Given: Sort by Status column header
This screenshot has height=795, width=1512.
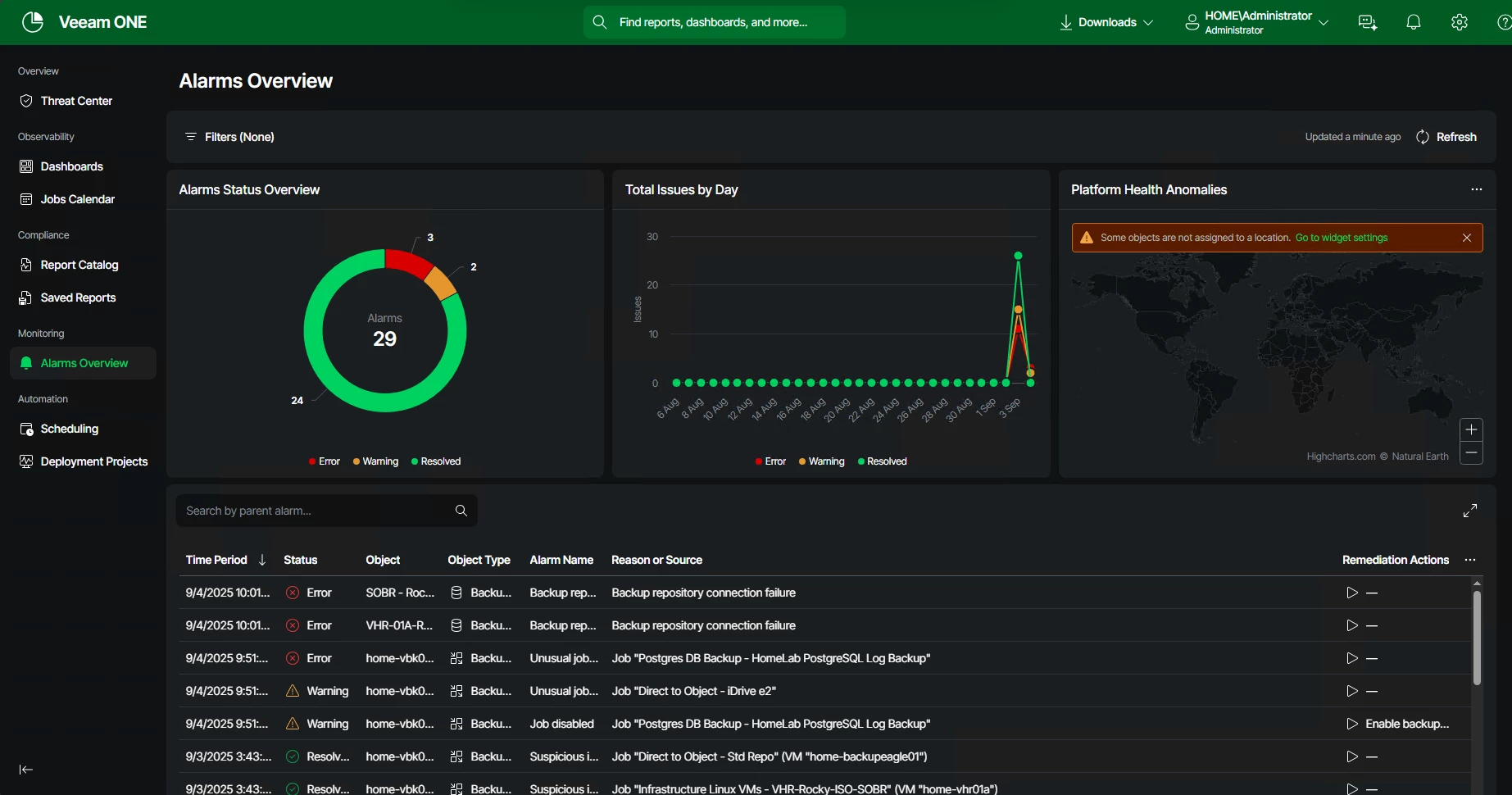Looking at the screenshot, I should tap(300, 560).
